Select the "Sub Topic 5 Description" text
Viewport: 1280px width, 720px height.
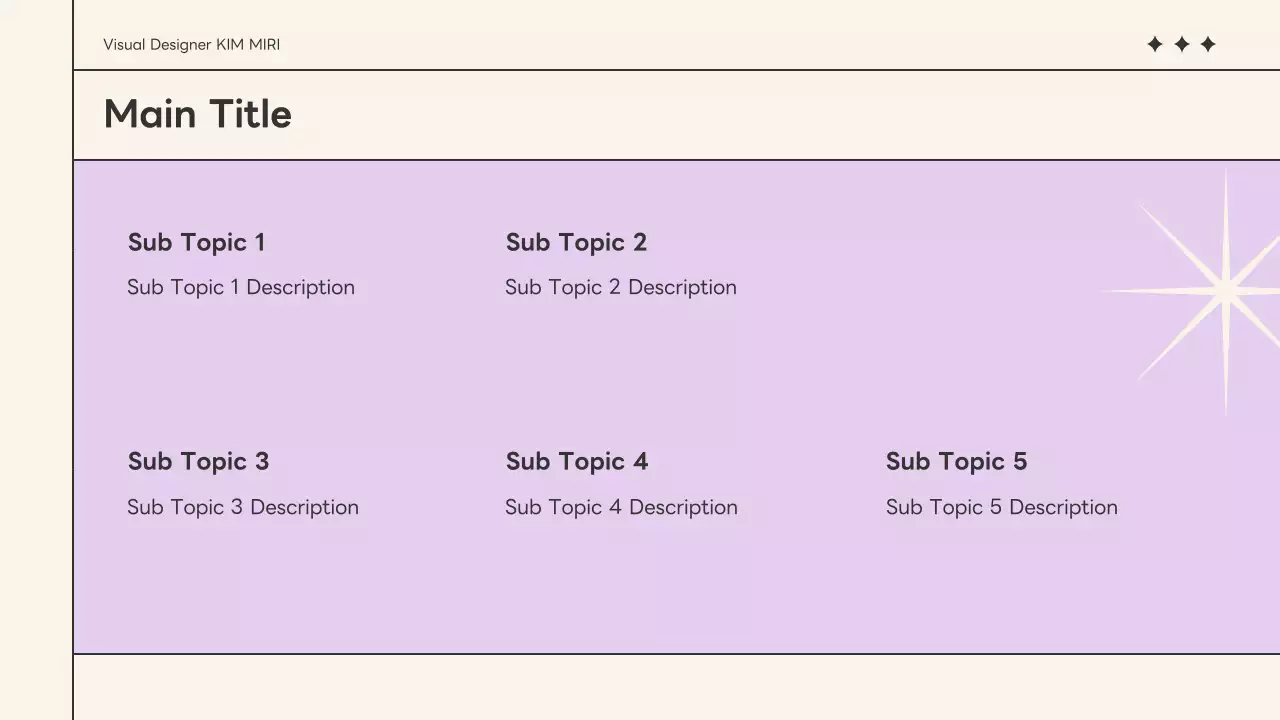coord(1001,507)
